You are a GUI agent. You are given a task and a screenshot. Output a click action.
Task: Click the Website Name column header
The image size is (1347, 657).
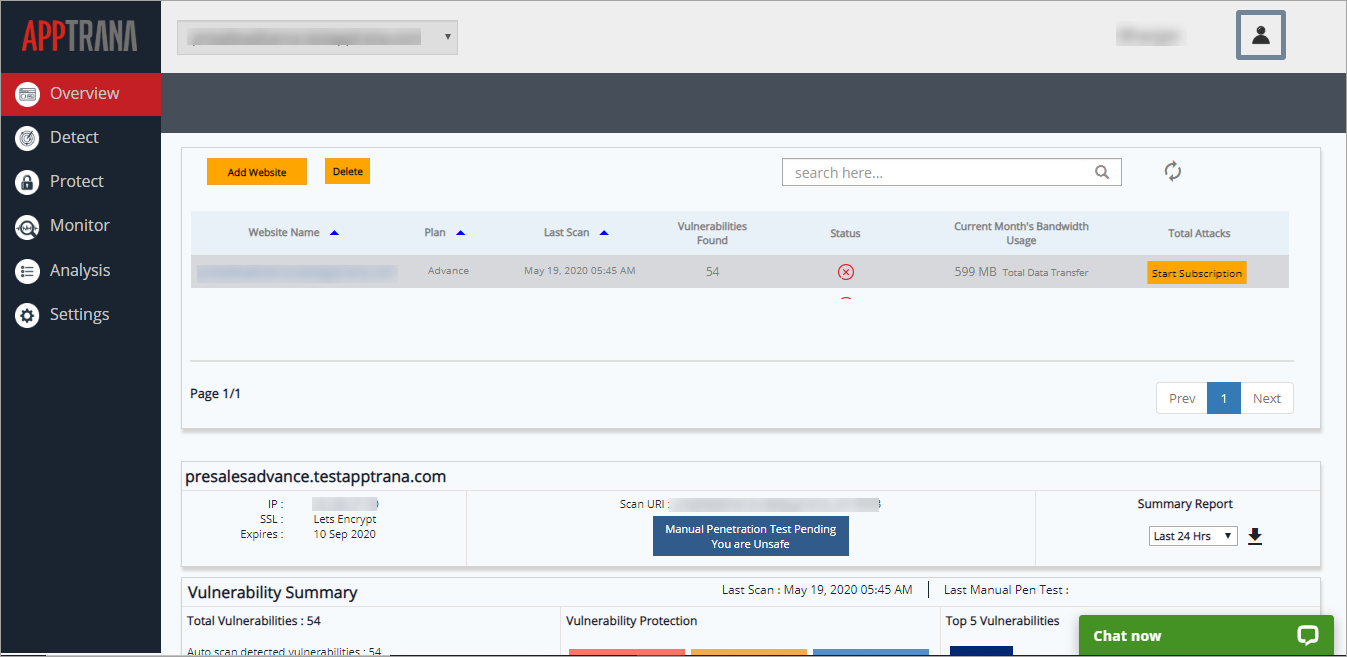(284, 233)
